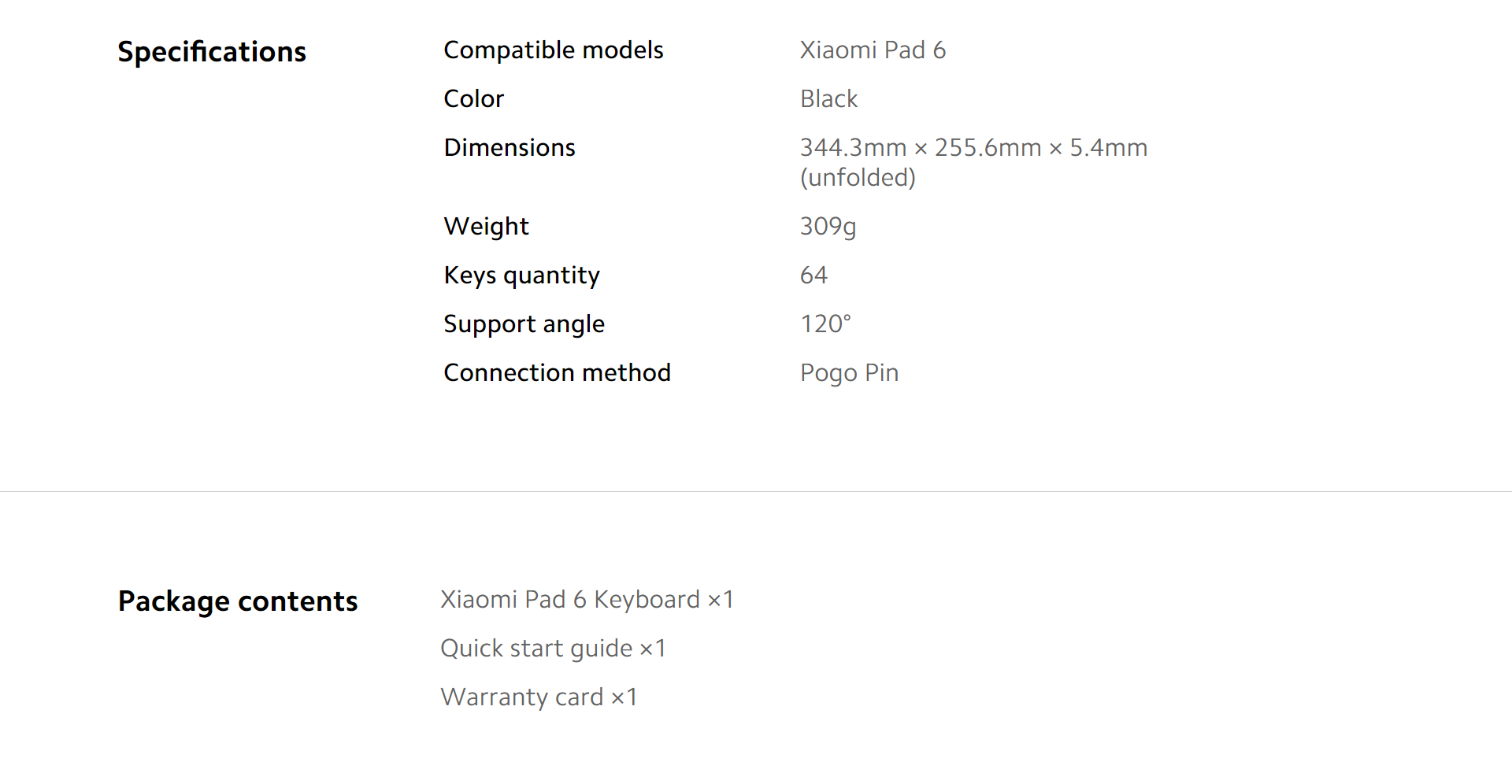Click the Dimensions label
Viewport: 1512px width, 784px height.
pyautogui.click(x=510, y=148)
